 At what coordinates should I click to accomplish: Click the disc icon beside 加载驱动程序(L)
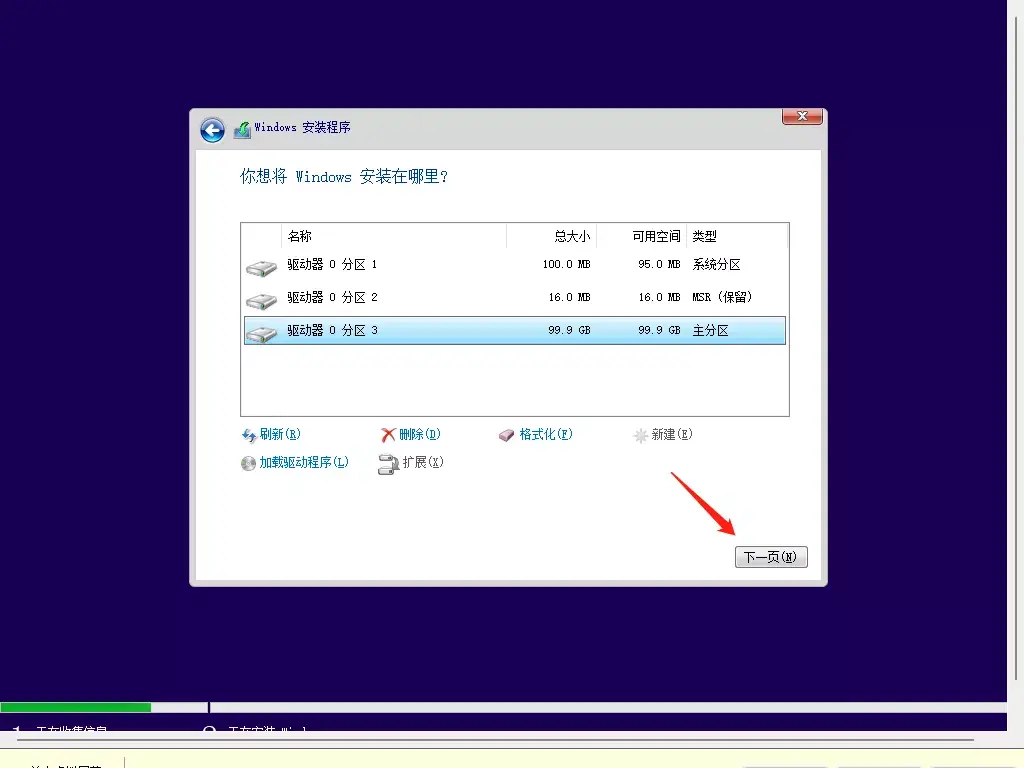tap(248, 463)
